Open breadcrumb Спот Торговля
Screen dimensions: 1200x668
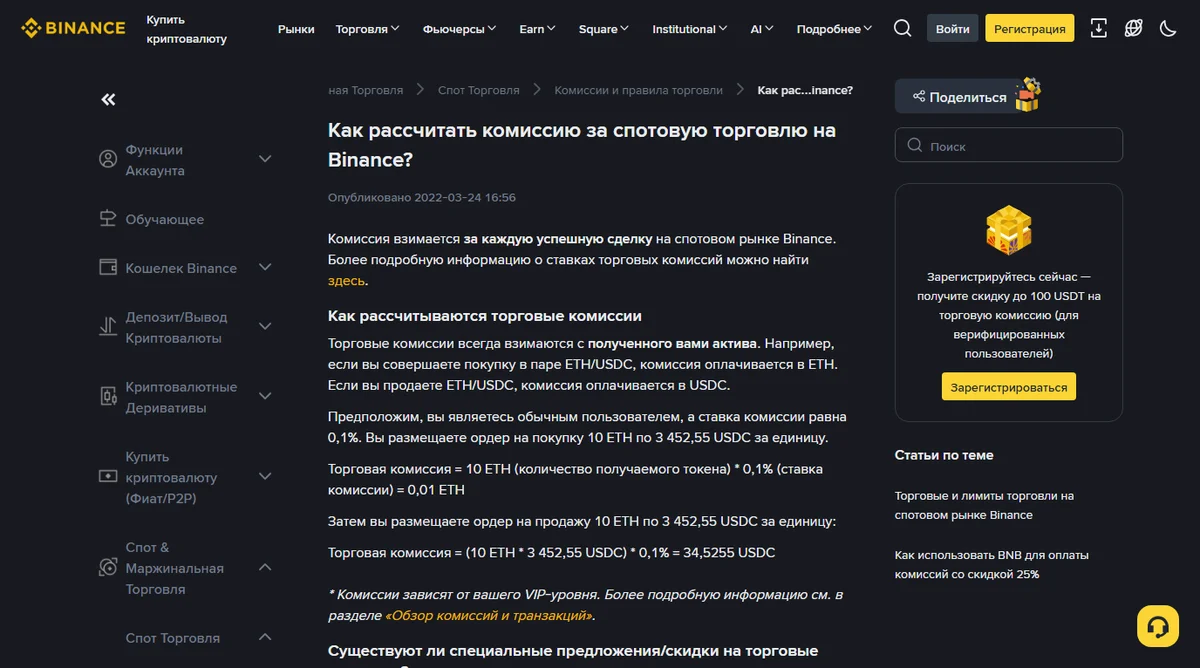coord(478,90)
